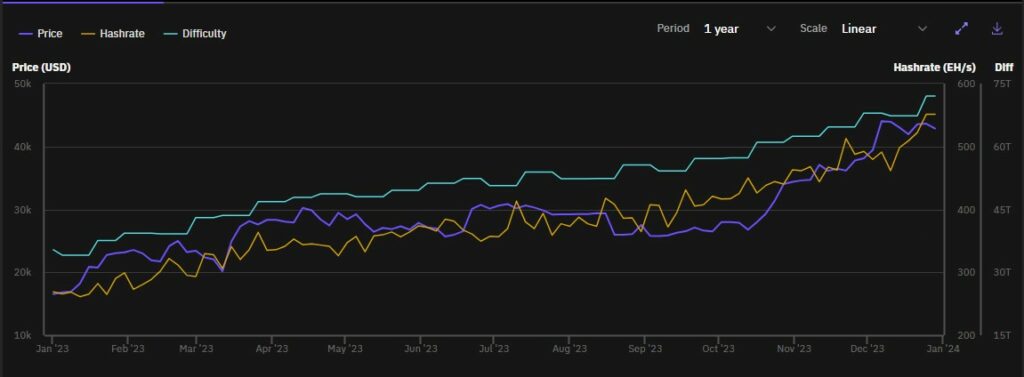This screenshot has height=377, width=1024.
Task: Click the Jan '24 date label
Action: pyautogui.click(x=944, y=350)
